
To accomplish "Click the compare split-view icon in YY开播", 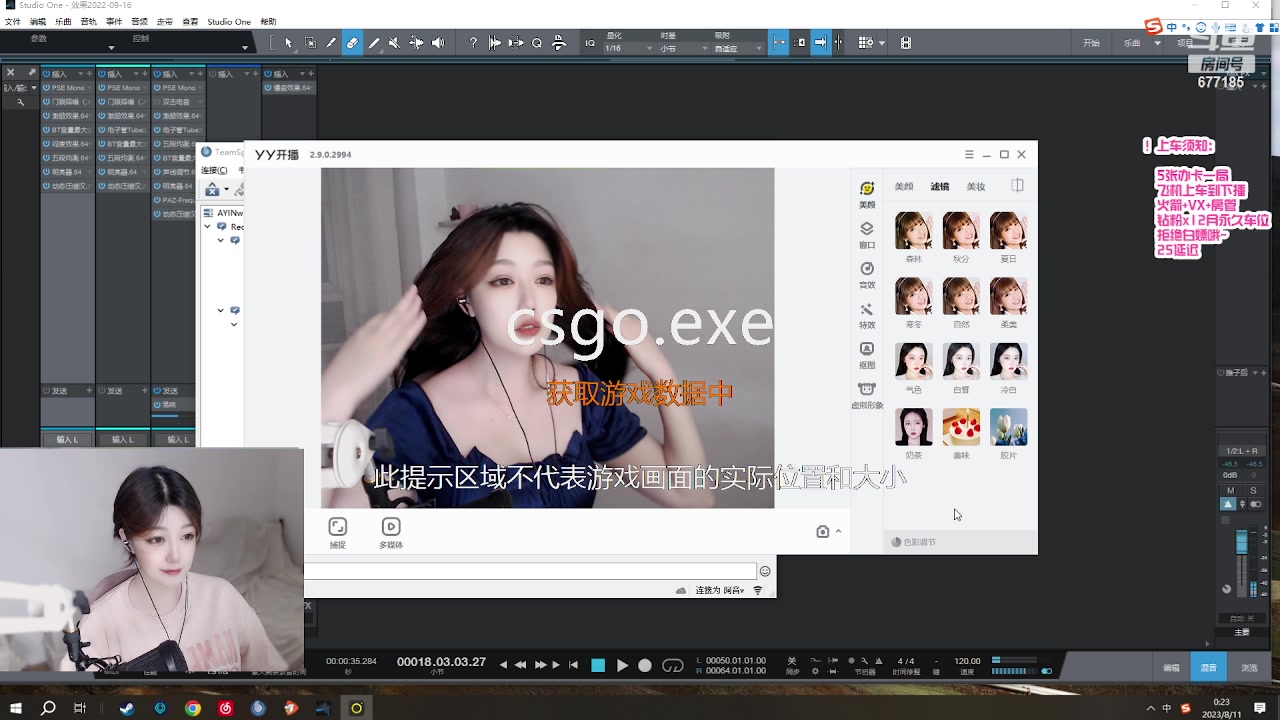I will [x=1017, y=186].
